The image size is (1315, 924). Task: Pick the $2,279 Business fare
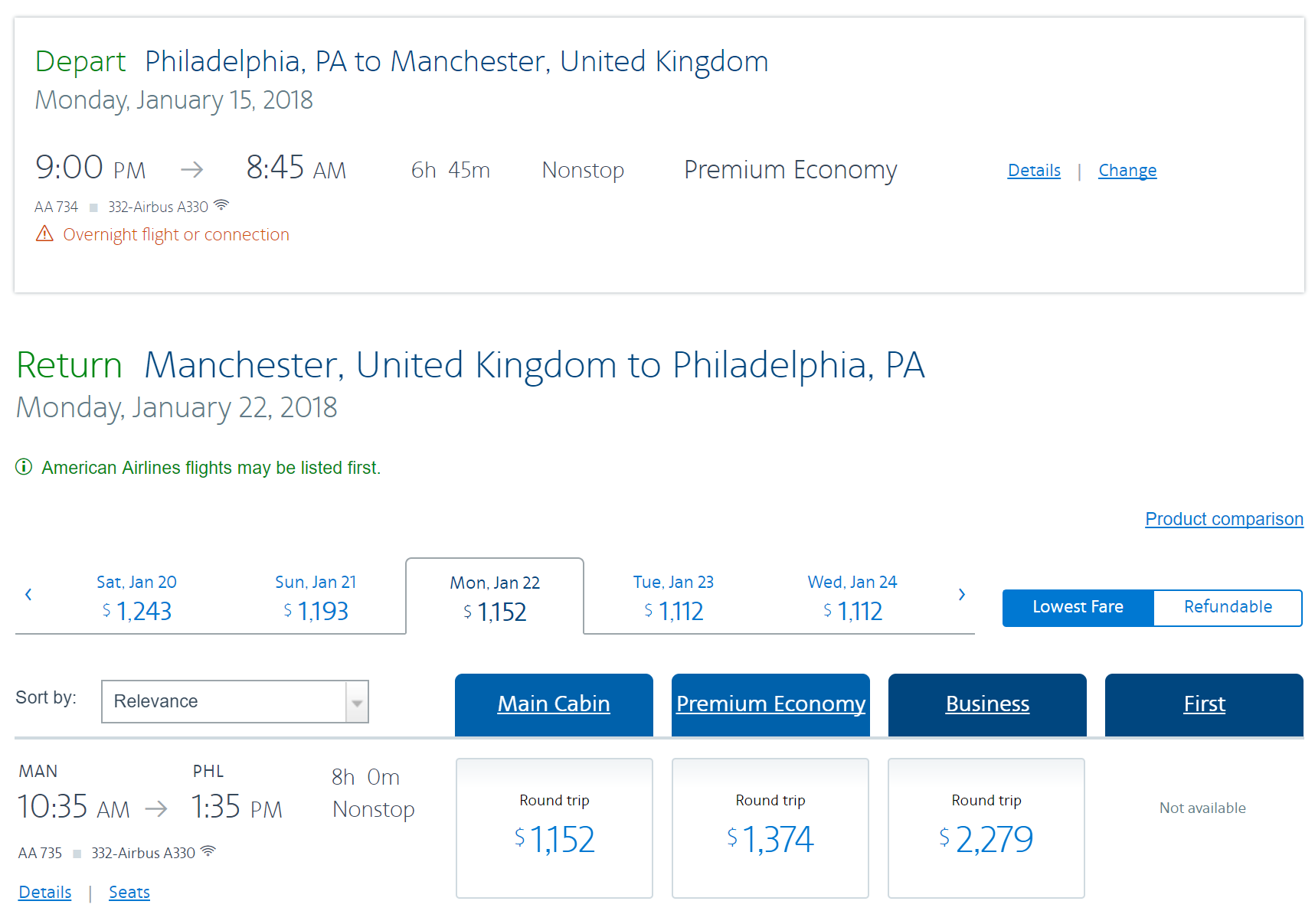click(986, 828)
